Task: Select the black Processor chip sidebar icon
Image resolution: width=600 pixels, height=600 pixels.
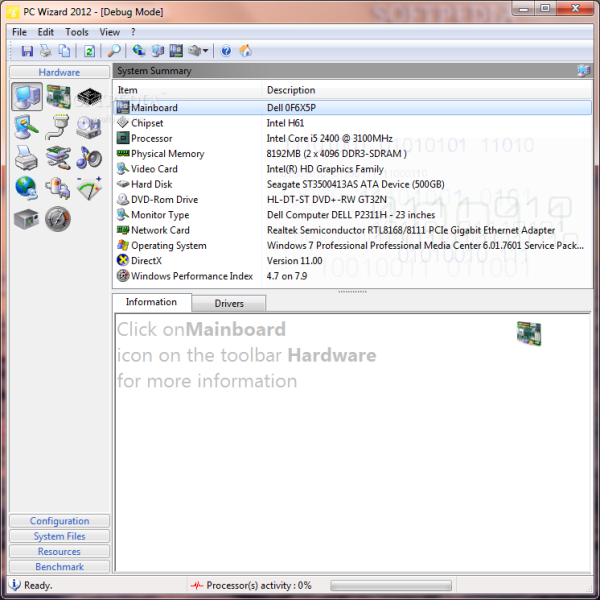Action: [x=89, y=97]
